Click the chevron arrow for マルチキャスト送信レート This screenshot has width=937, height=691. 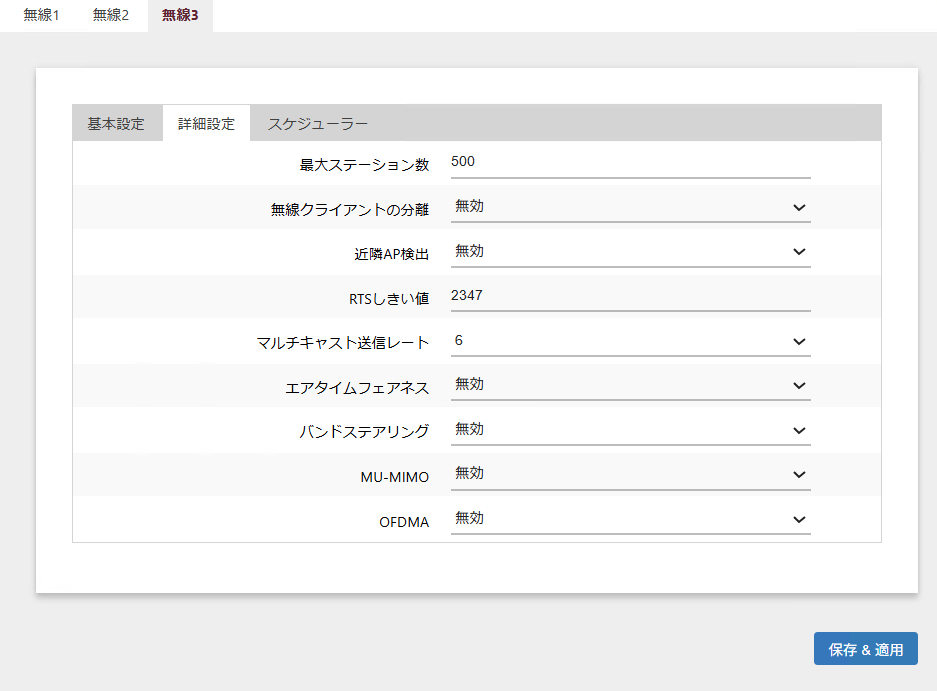(799, 342)
